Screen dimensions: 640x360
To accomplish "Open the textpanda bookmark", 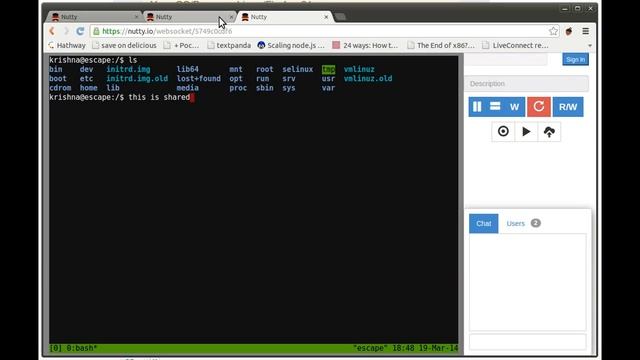I will (x=229, y=45).
